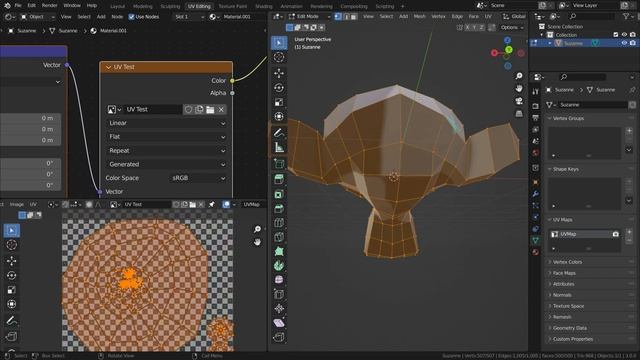Open the Mesh menu in 3D viewport
Screen dimensions: 640x360
coord(420,16)
